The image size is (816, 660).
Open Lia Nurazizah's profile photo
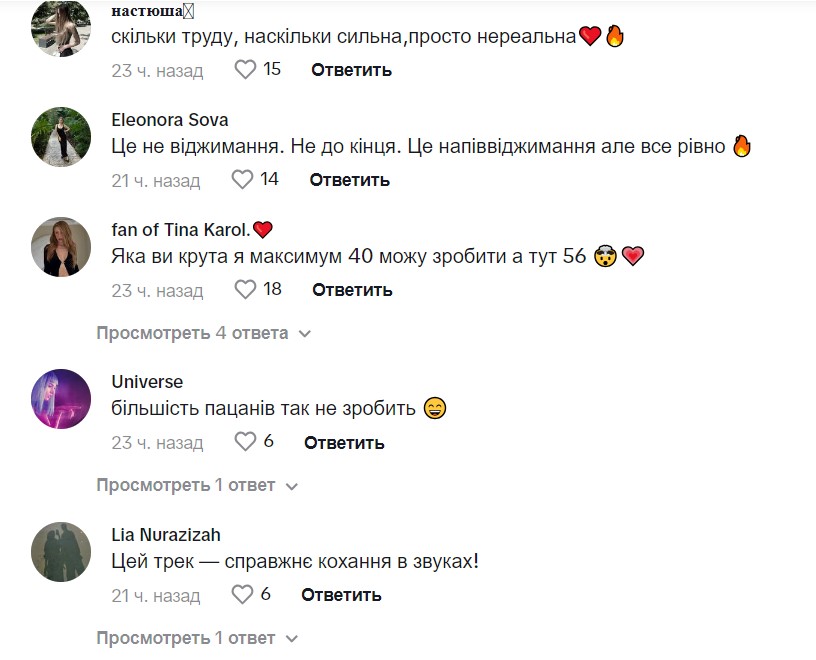[x=60, y=553]
